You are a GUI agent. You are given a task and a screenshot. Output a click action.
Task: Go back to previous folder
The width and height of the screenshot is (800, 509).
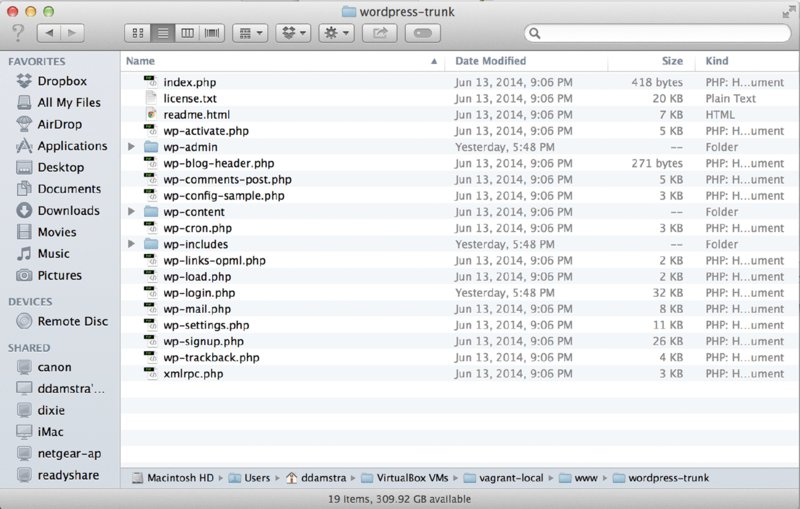point(49,33)
